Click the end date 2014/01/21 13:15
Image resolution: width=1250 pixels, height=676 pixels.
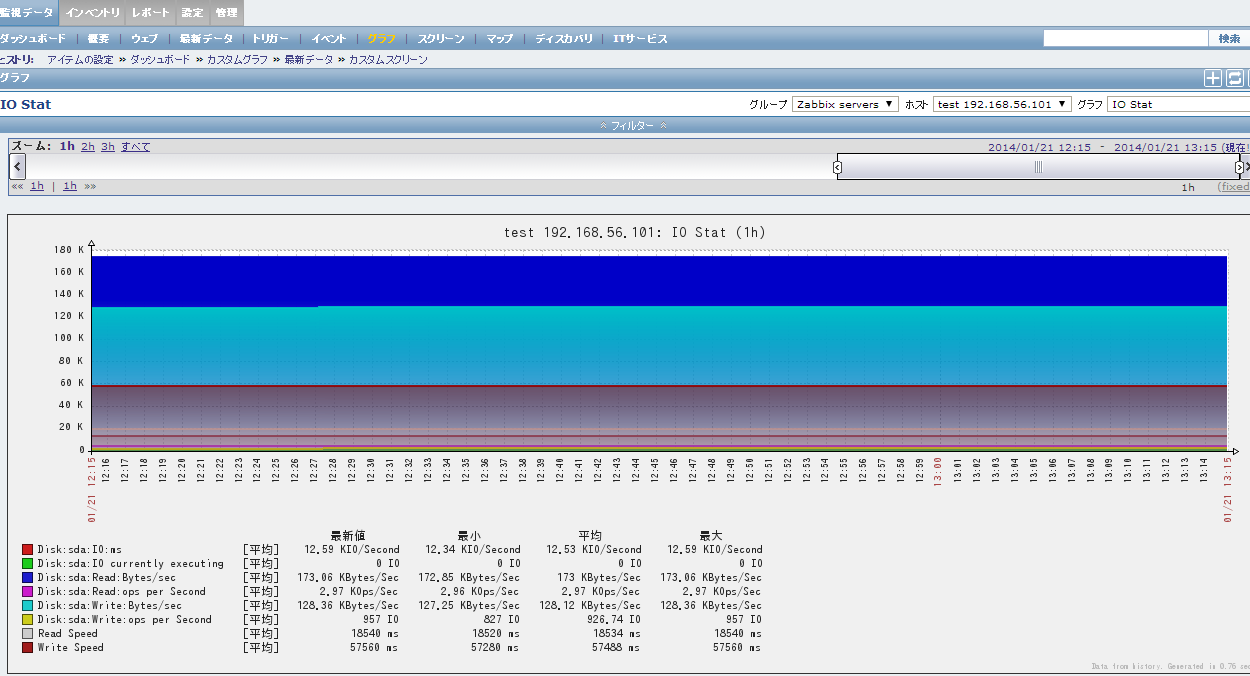(1165, 147)
